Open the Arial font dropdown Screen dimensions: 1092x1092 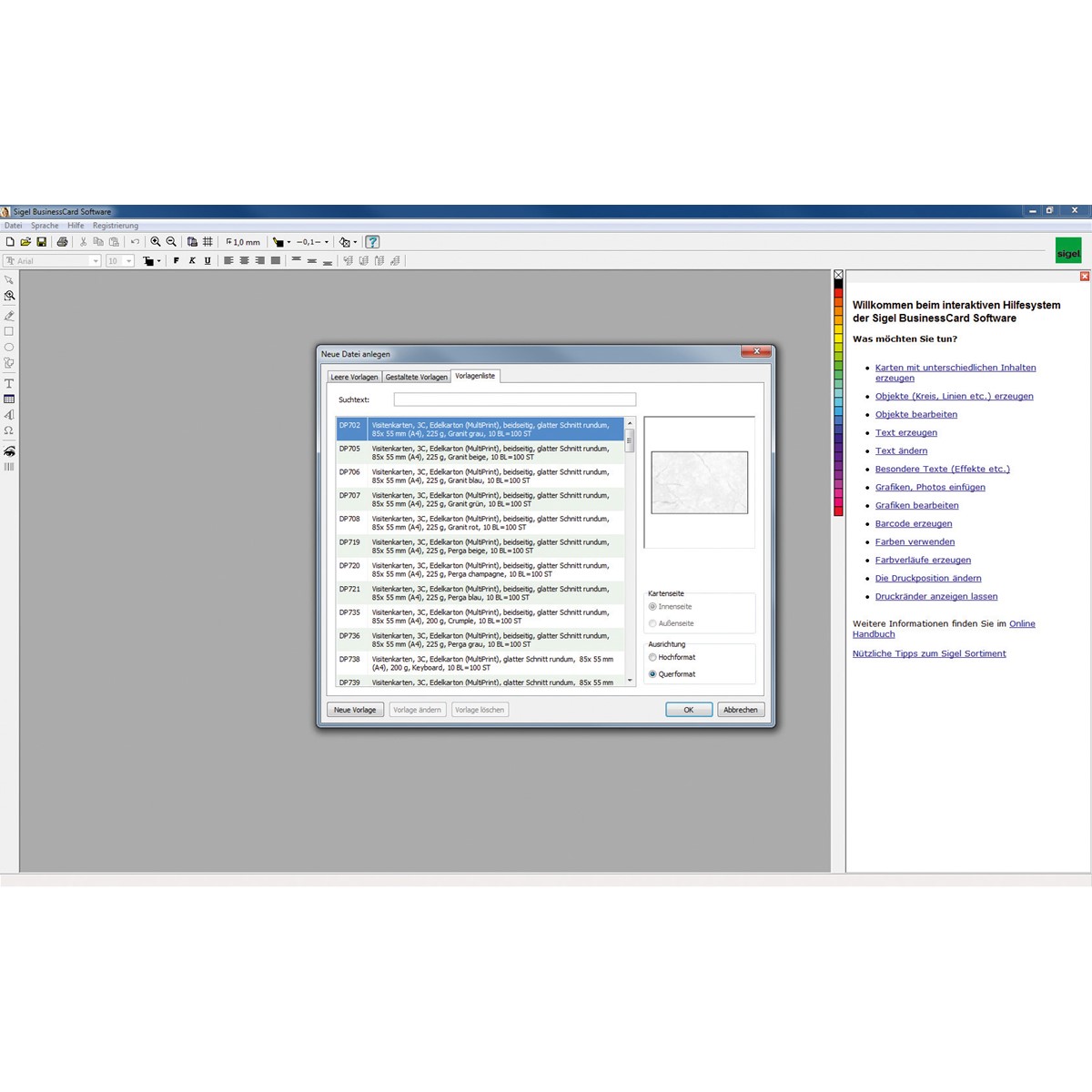pyautogui.click(x=95, y=261)
